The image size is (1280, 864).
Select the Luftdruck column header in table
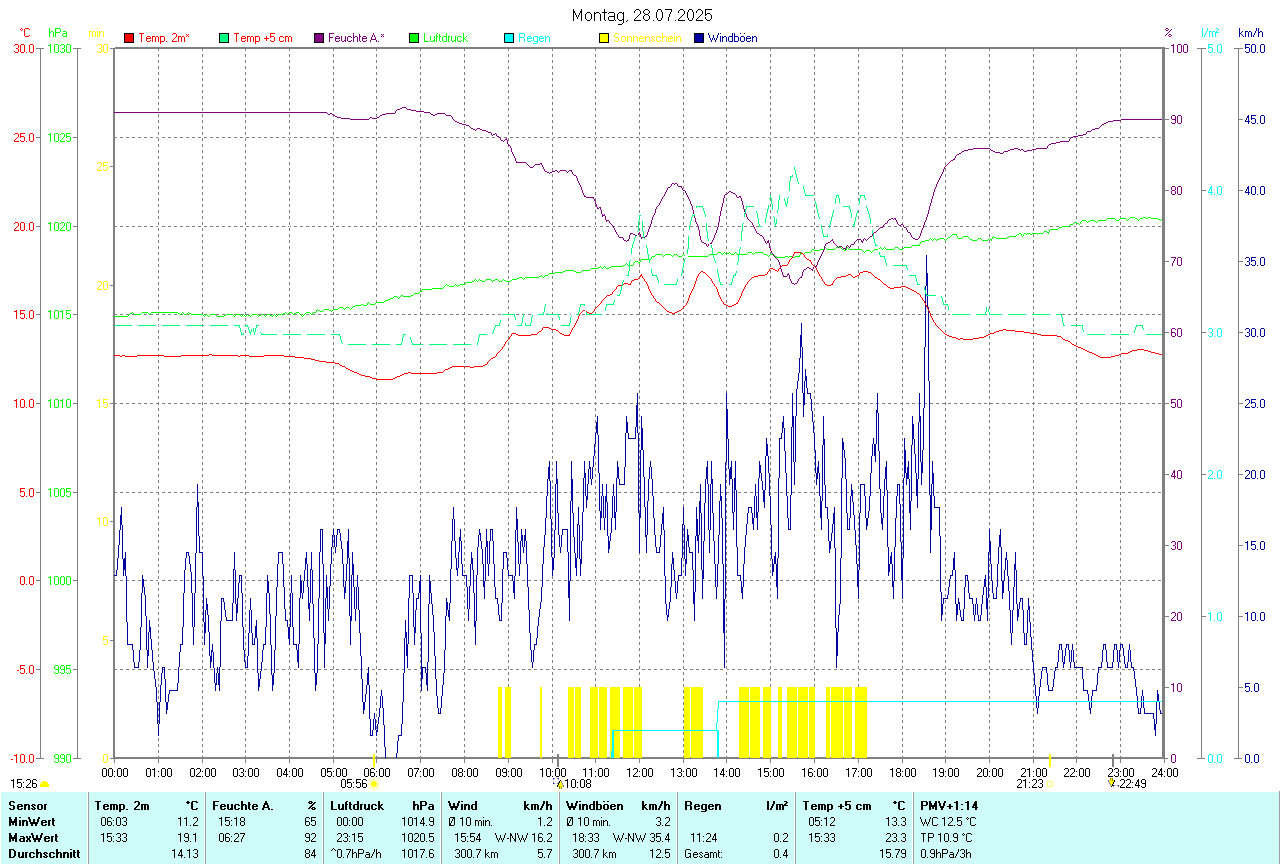point(357,805)
